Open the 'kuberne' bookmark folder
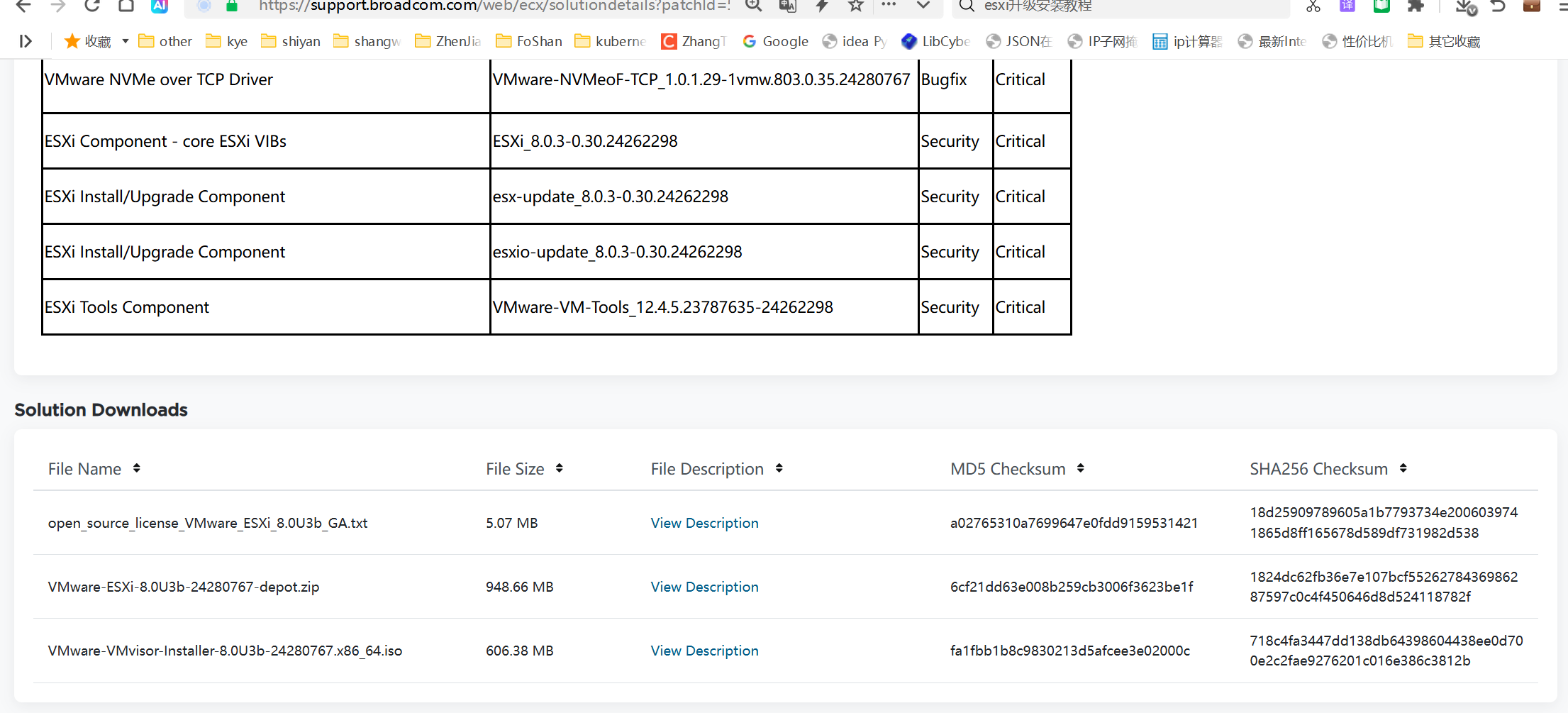Viewport: 1568px width, 713px height. pyautogui.click(x=610, y=41)
